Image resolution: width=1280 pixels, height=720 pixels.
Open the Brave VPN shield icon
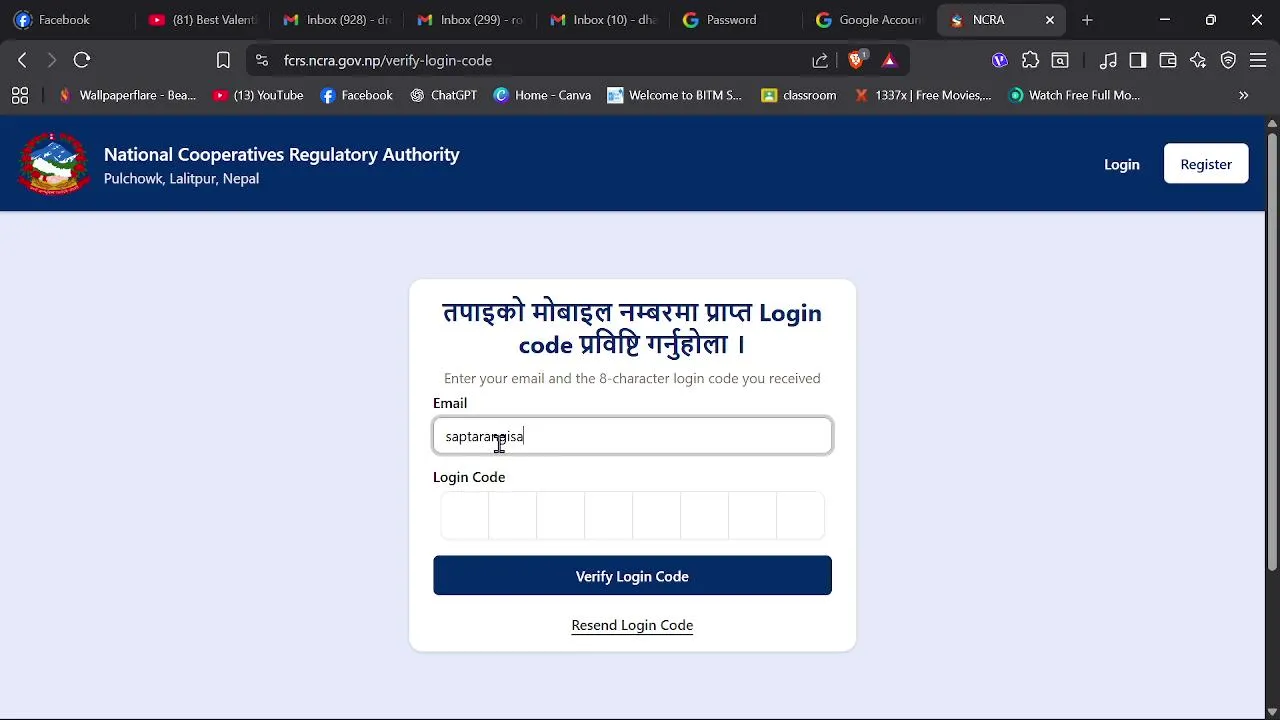pyautogui.click(x=1228, y=60)
